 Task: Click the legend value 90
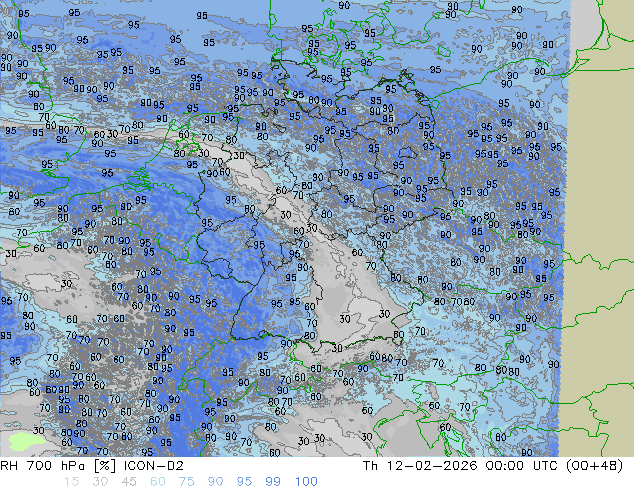[x=215, y=482]
